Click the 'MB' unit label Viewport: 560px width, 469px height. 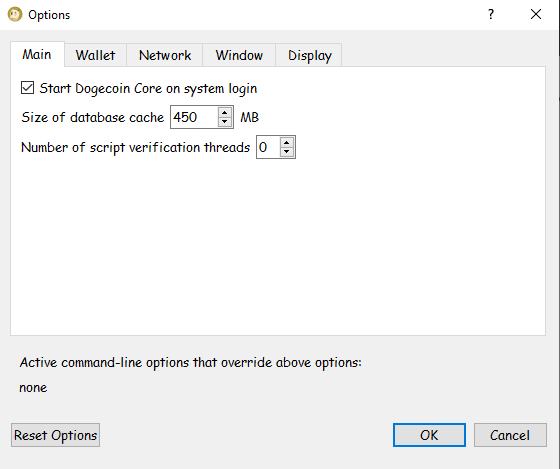(249, 117)
